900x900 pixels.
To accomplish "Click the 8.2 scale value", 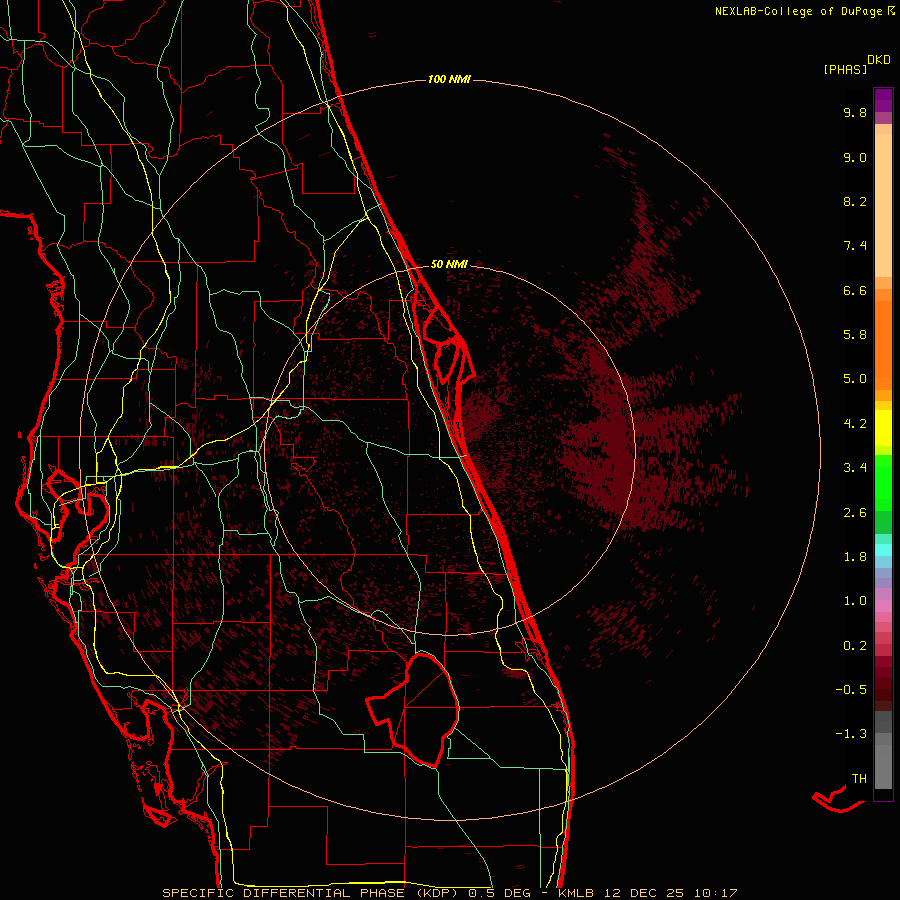I will pos(855,201).
